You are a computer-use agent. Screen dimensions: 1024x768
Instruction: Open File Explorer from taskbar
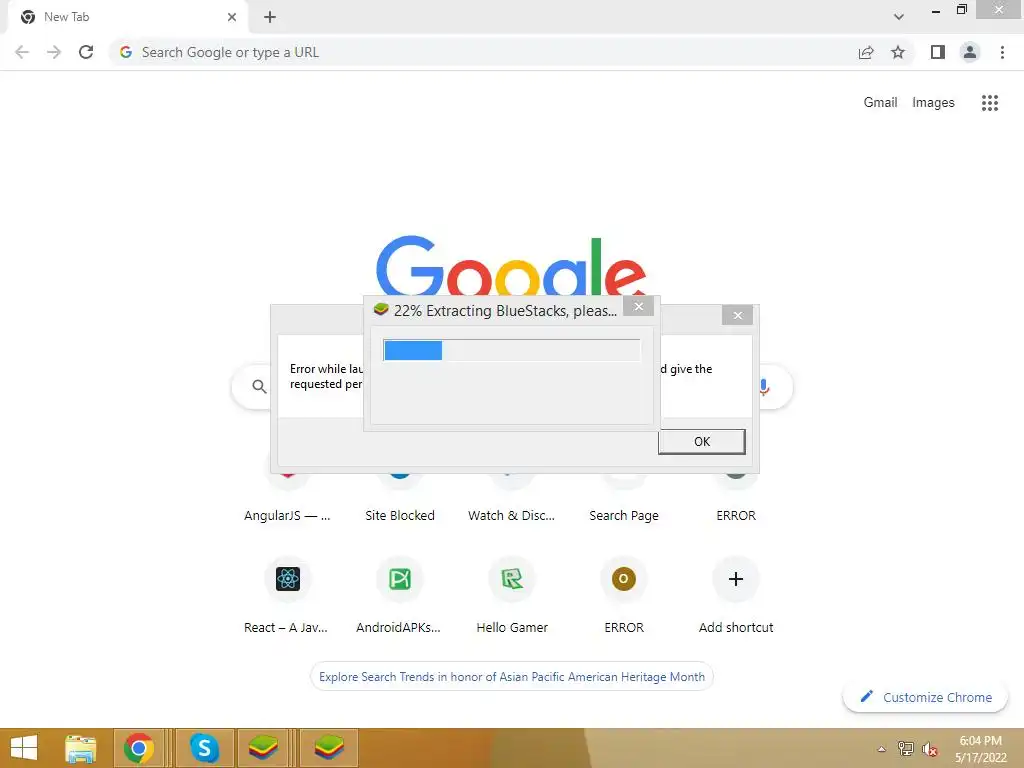pos(80,748)
